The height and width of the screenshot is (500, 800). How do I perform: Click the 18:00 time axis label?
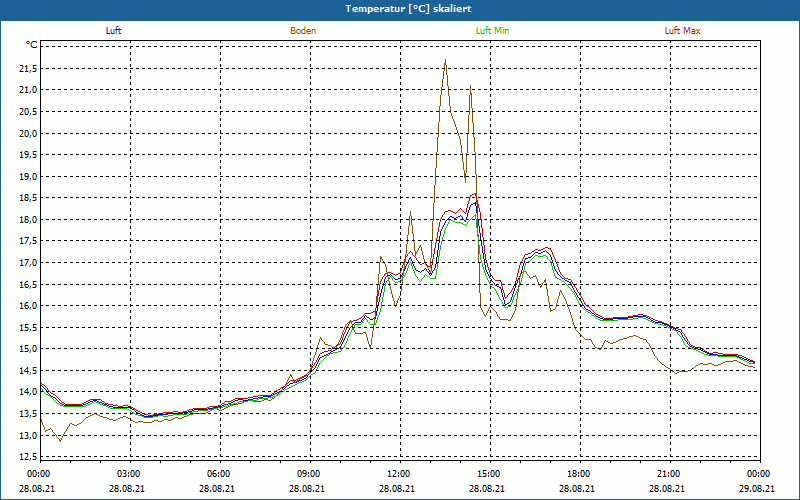580,474
